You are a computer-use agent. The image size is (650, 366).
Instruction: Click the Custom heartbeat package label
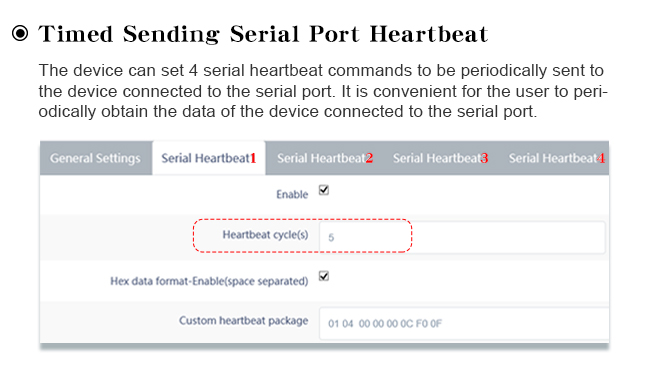(243, 321)
